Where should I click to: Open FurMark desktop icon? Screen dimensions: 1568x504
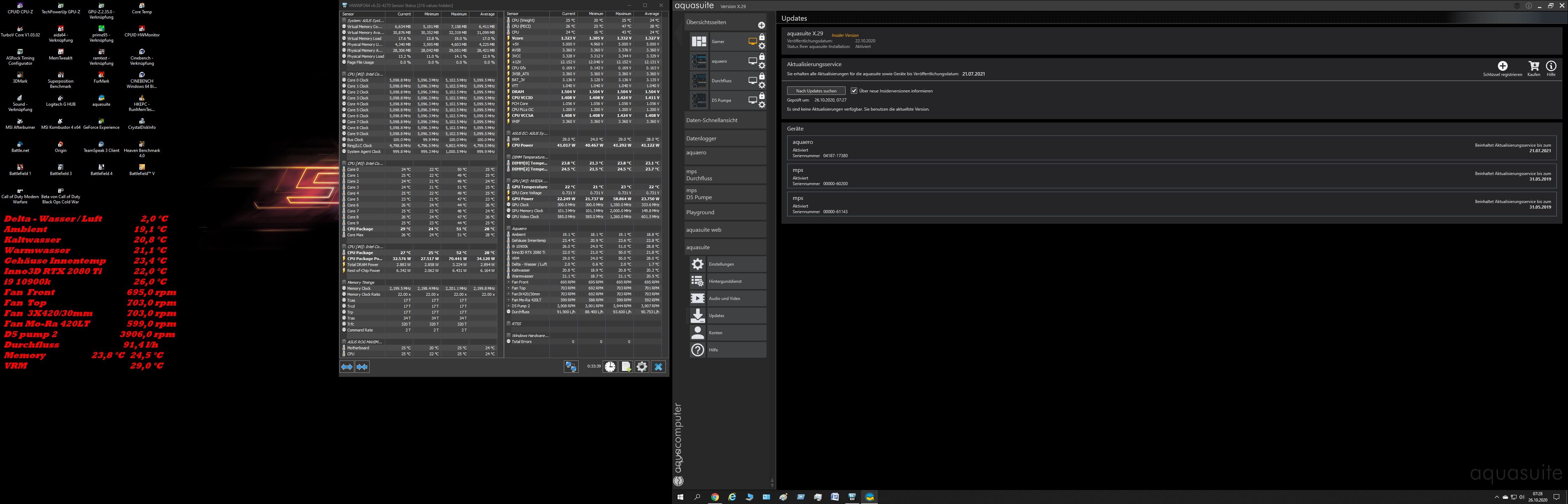(101, 77)
